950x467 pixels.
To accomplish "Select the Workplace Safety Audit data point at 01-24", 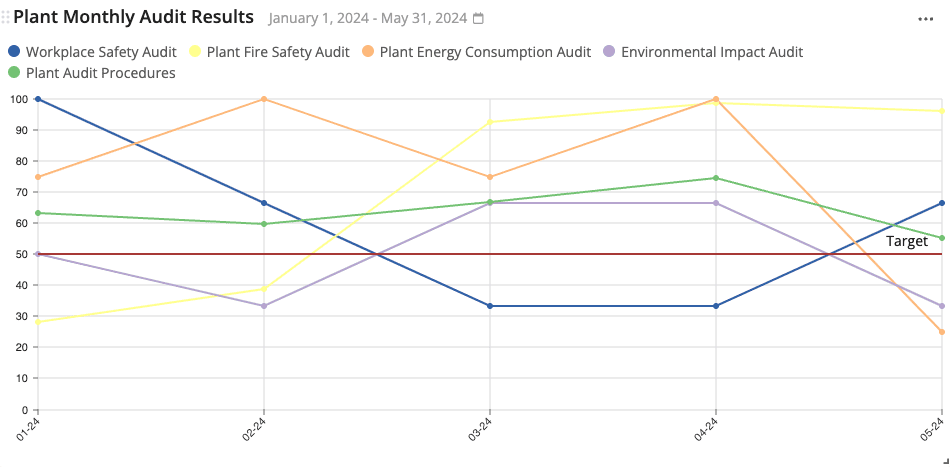I will [x=38, y=99].
